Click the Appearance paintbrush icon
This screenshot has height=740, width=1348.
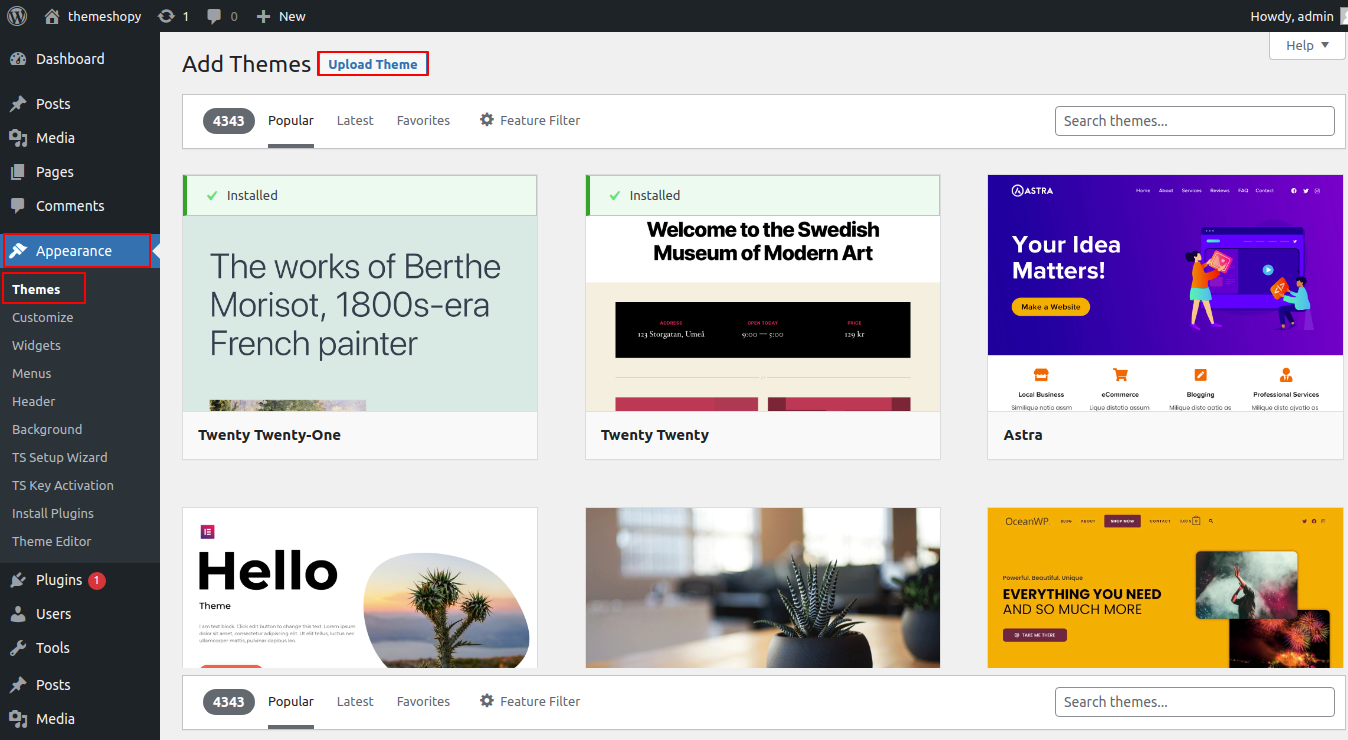tap(18, 251)
